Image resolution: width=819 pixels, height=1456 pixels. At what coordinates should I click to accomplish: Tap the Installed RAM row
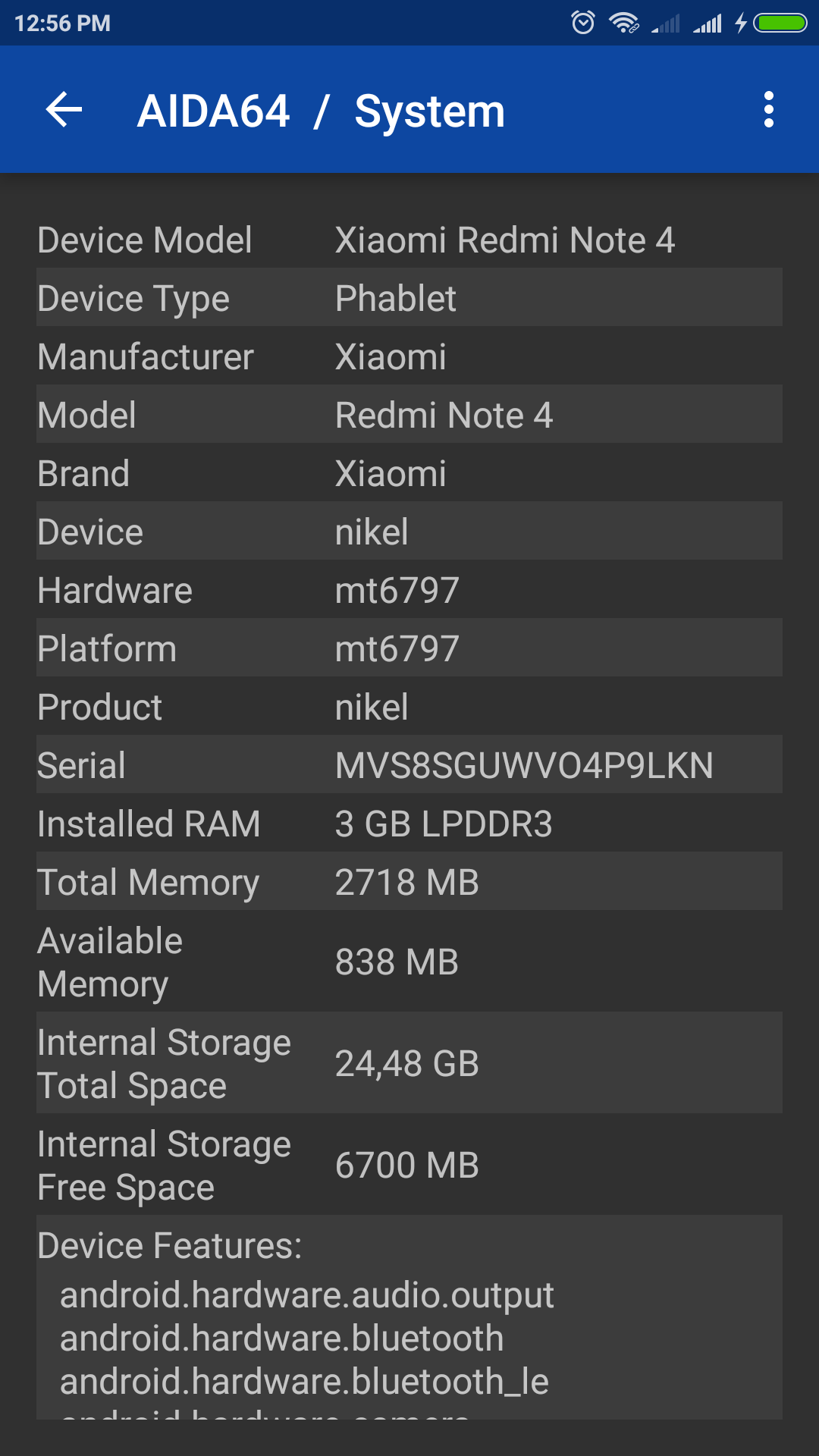(x=409, y=824)
